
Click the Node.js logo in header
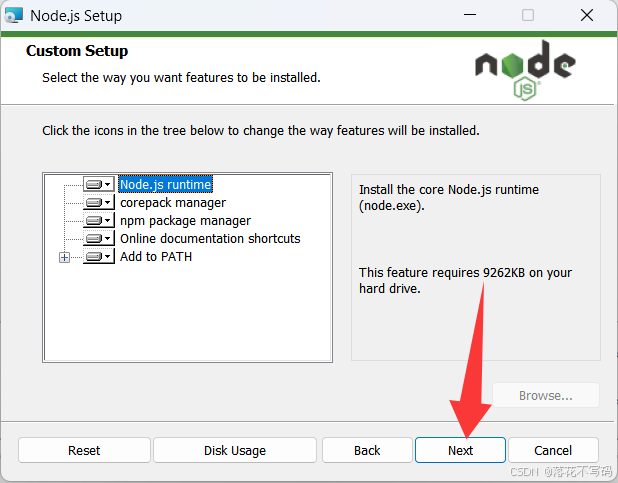525,70
